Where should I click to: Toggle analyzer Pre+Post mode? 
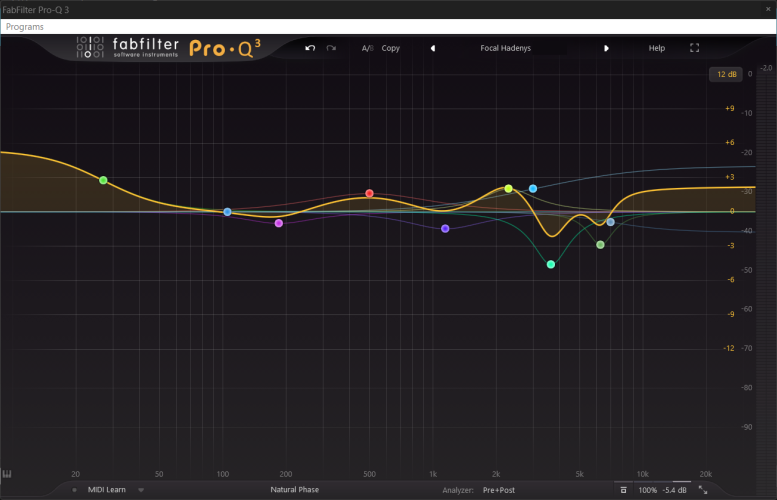(499, 490)
